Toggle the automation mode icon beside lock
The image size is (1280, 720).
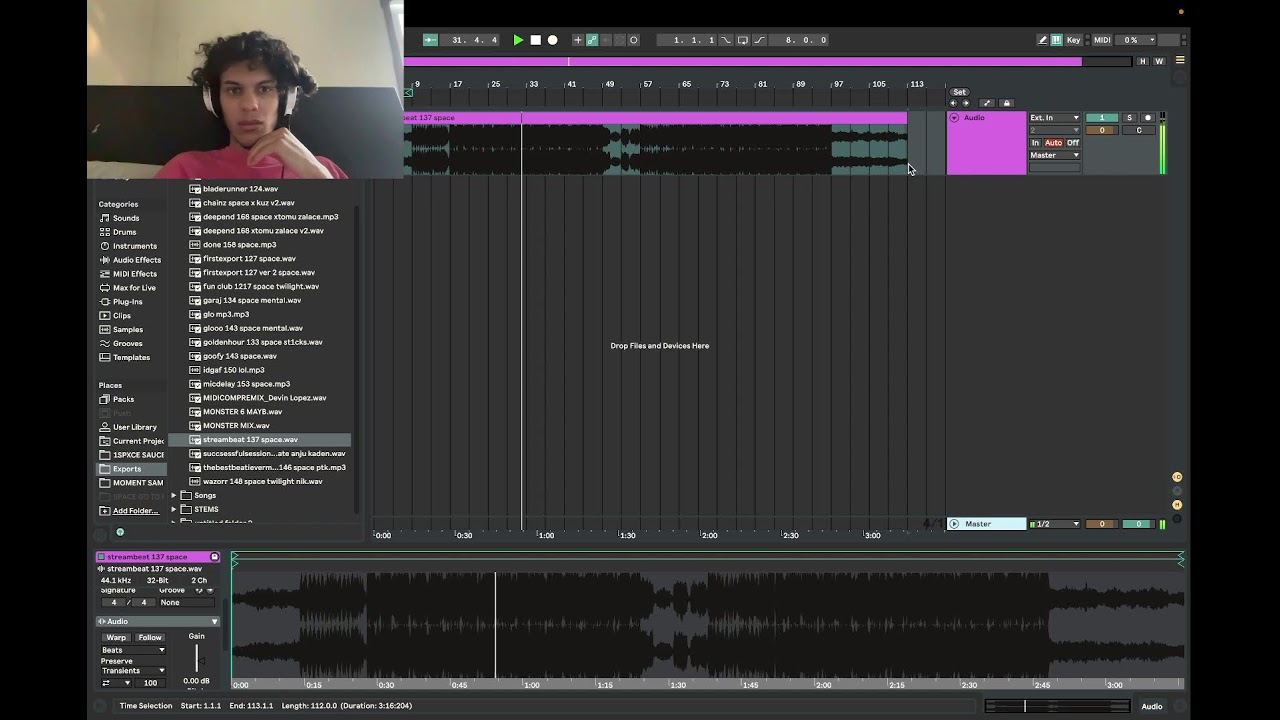[x=987, y=103]
